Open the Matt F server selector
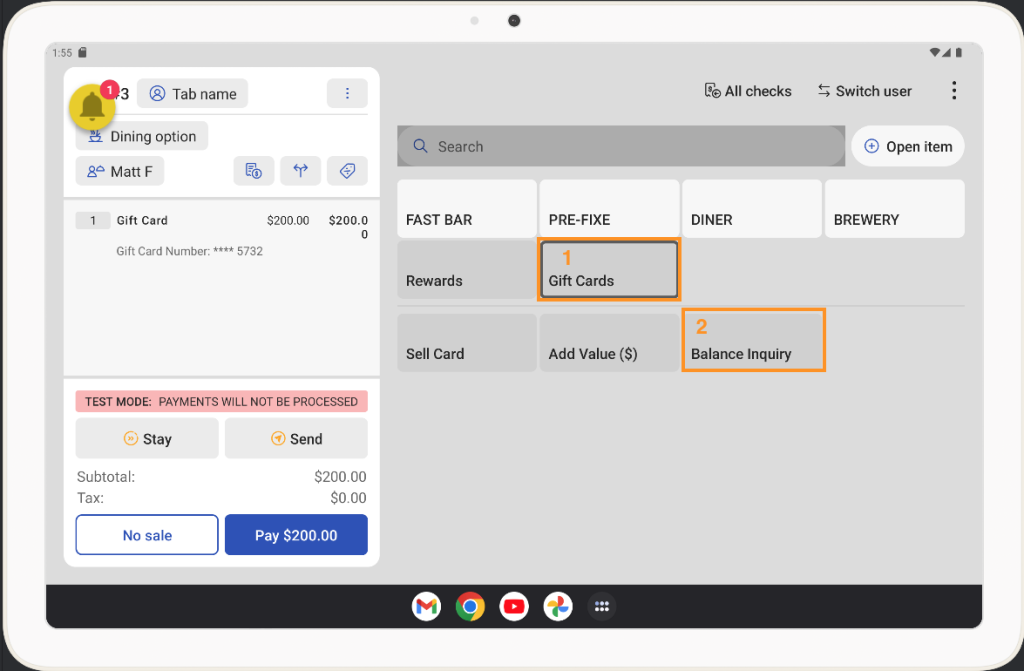The image size is (1024, 671). point(120,171)
